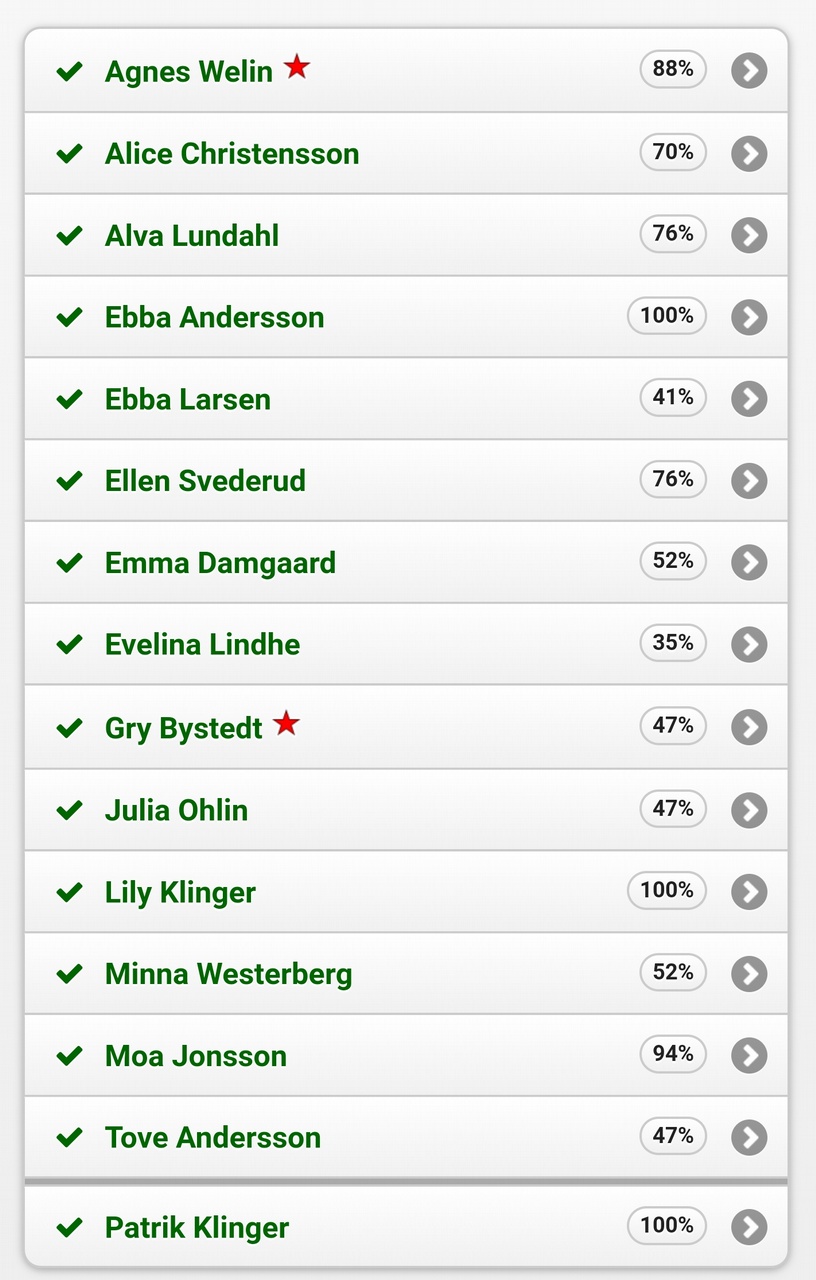This screenshot has height=1280, width=816.
Task: Click the 100% badge for Patrik Klinger
Action: pyautogui.click(x=667, y=1226)
